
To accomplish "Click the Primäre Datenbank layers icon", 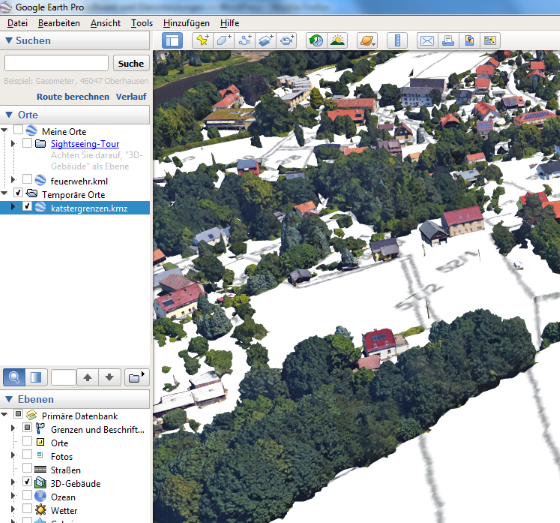I will [31, 415].
